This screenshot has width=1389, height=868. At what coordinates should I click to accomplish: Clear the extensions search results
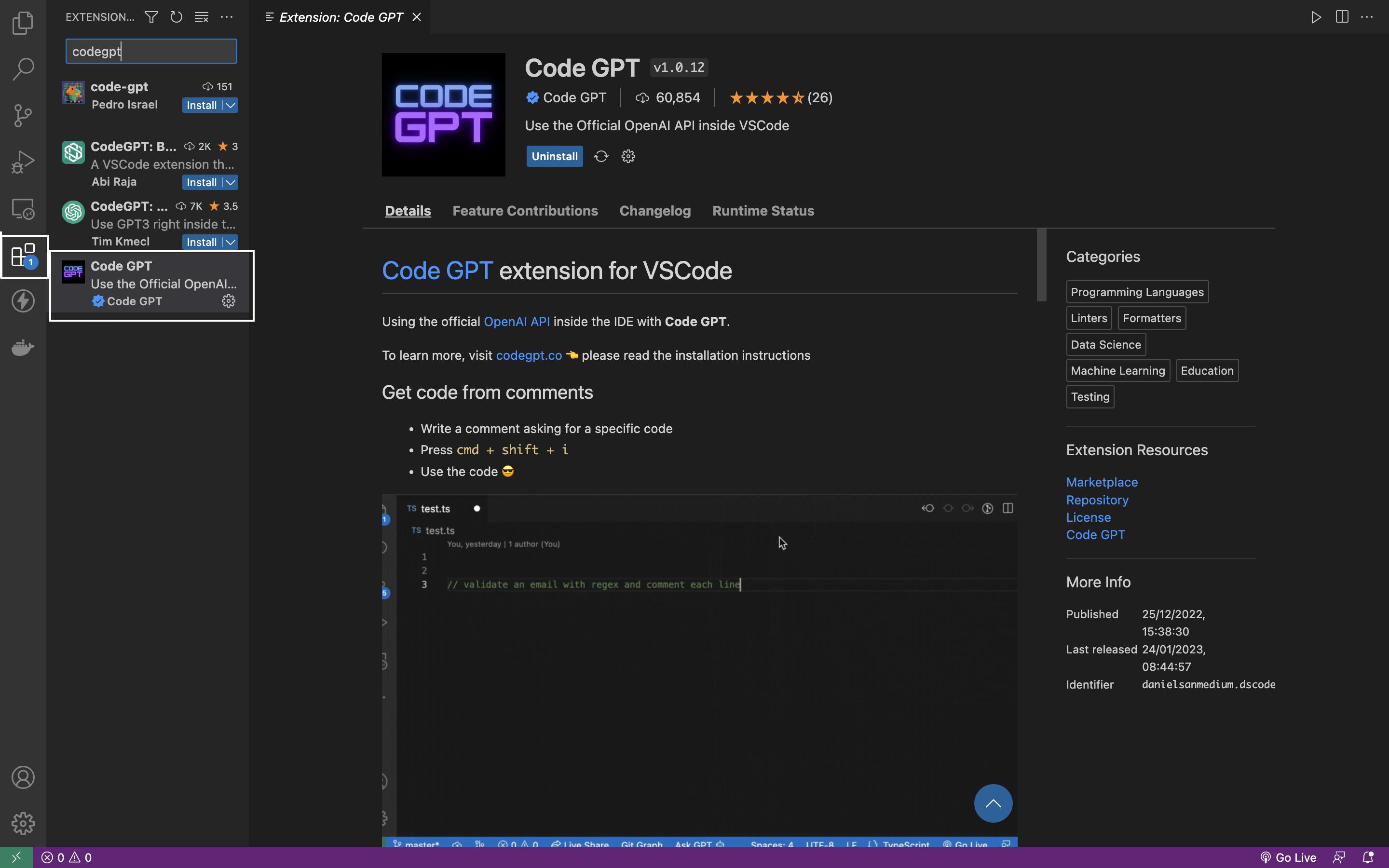click(202, 17)
